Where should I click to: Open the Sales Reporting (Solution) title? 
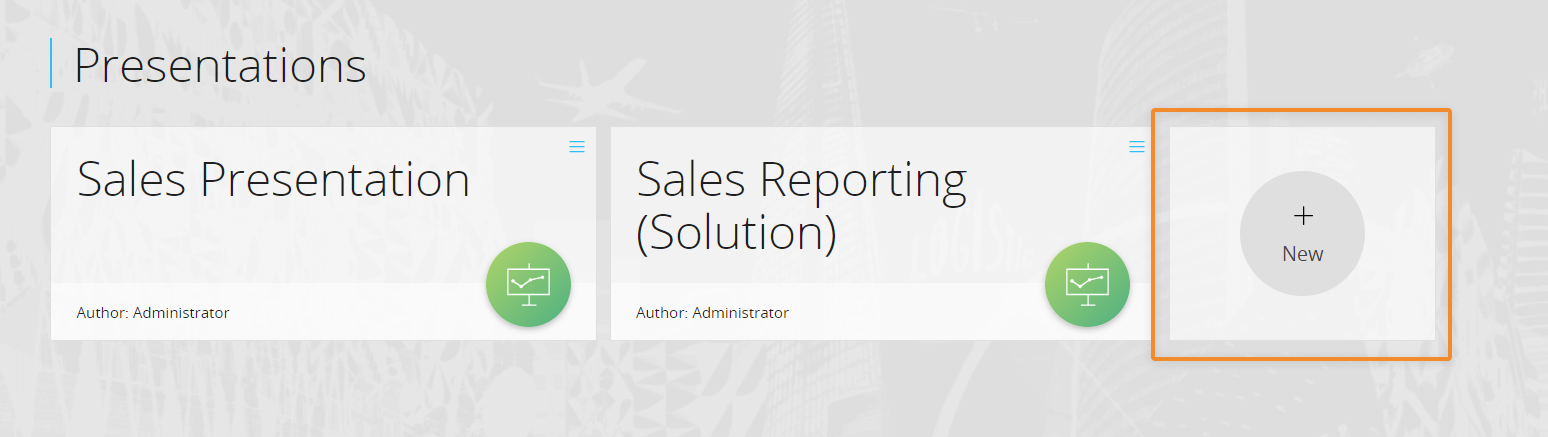coord(801,206)
